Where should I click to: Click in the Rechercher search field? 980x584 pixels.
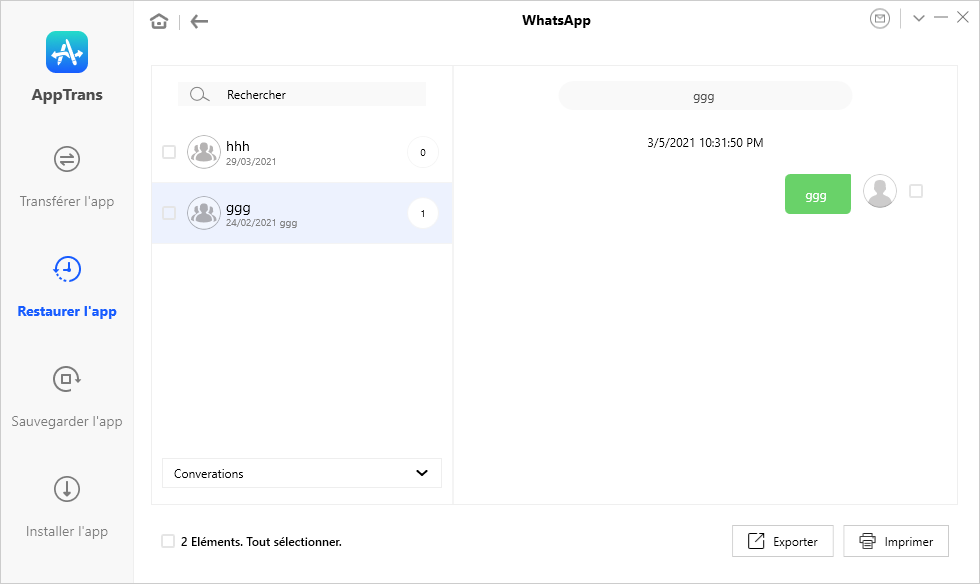click(302, 94)
